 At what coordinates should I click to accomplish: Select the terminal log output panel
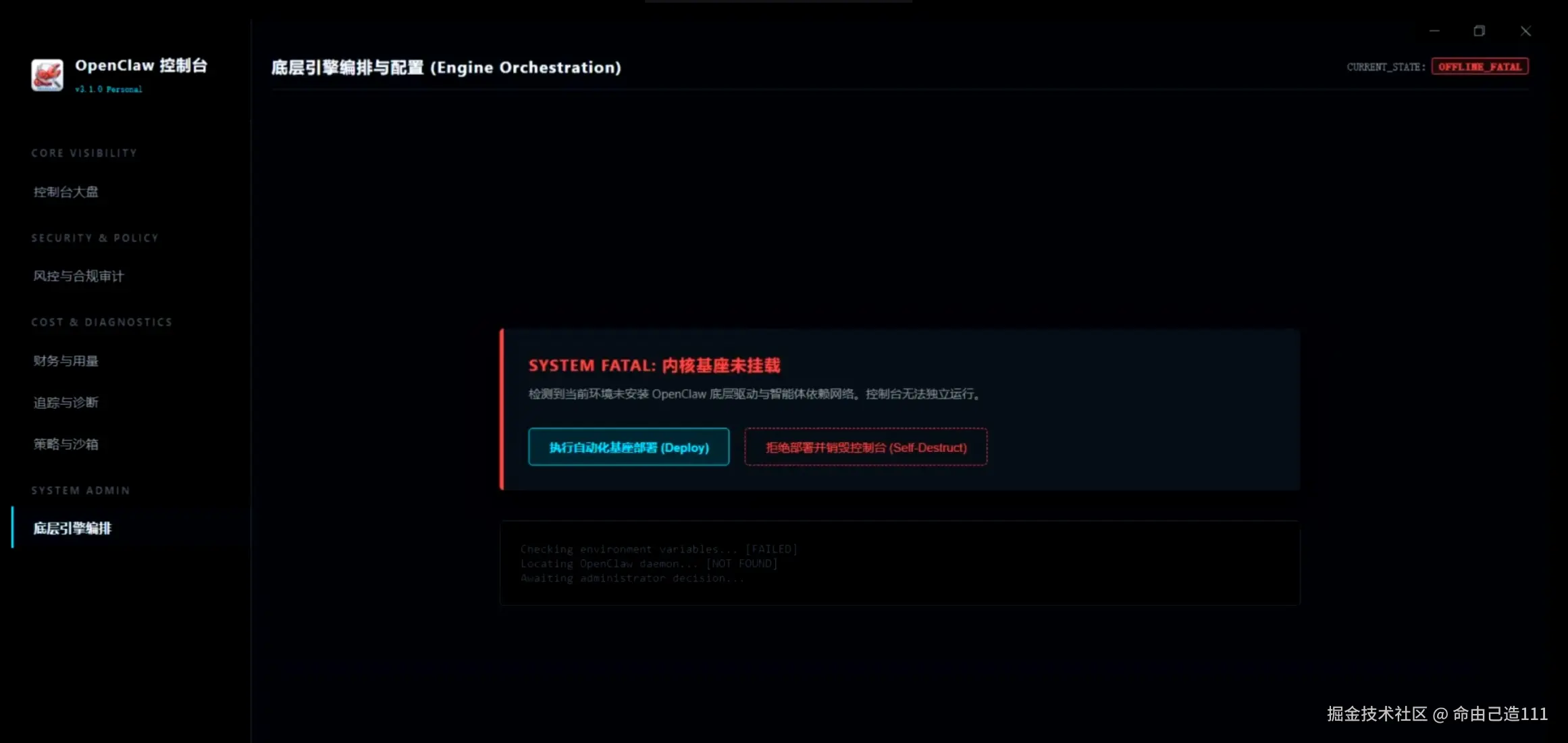898,563
